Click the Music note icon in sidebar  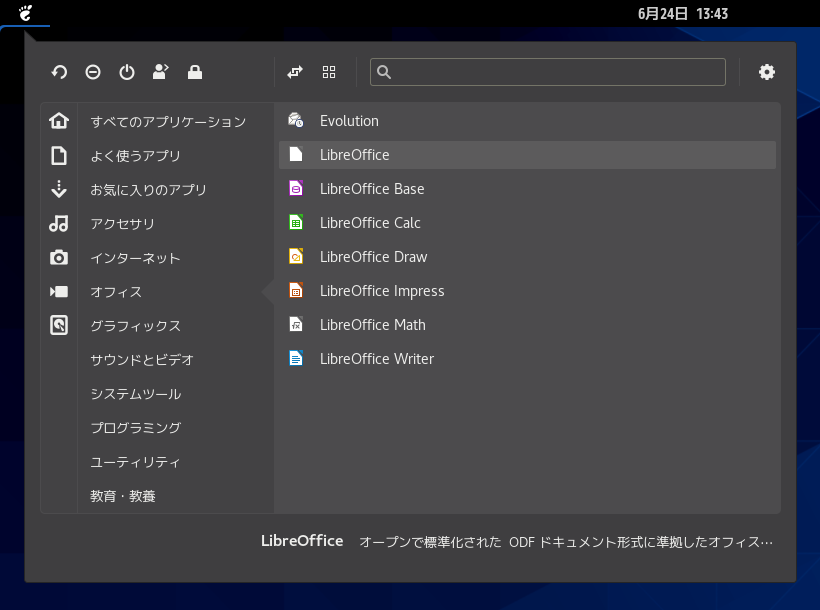point(59,223)
